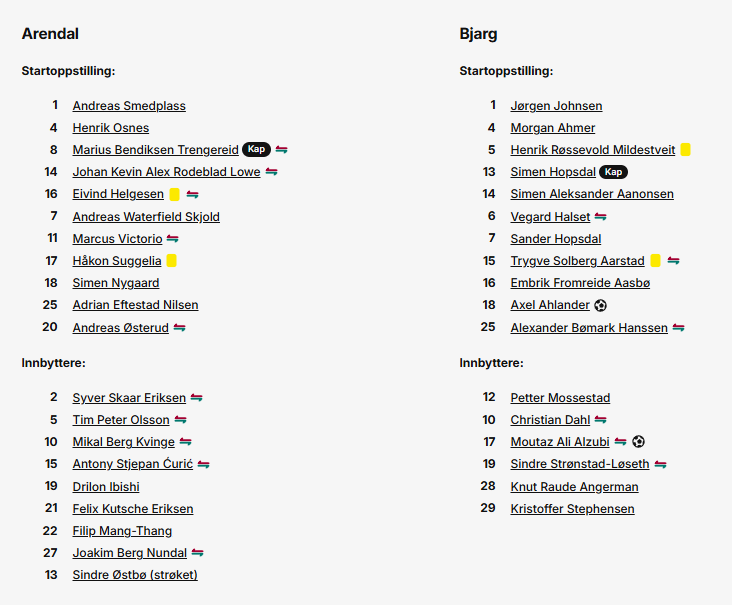Click Trygve Solberg Aarstad's yellow card
732x605 pixels.
[x=656, y=261]
